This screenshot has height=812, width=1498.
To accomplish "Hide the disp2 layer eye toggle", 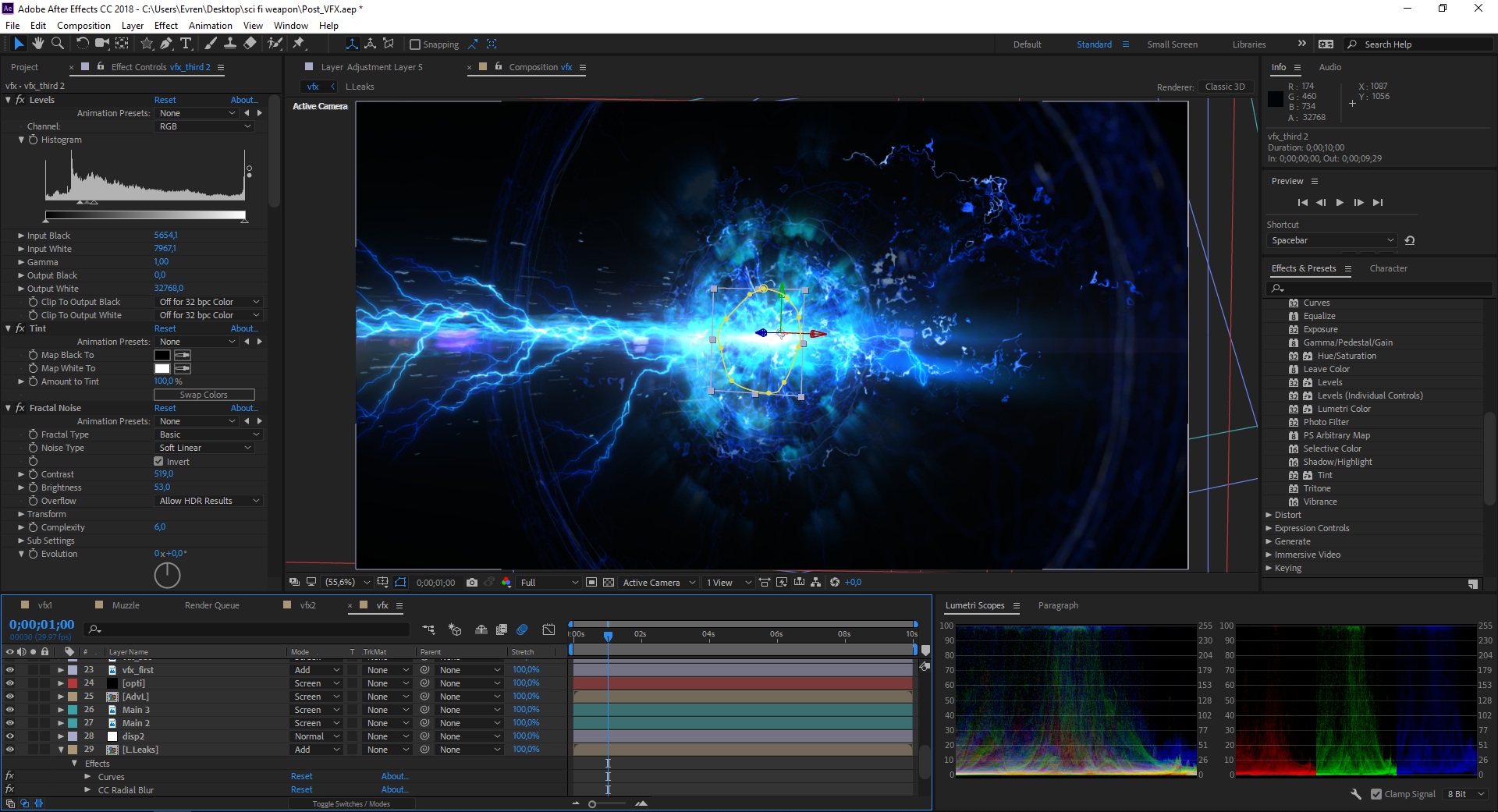I will [x=10, y=736].
